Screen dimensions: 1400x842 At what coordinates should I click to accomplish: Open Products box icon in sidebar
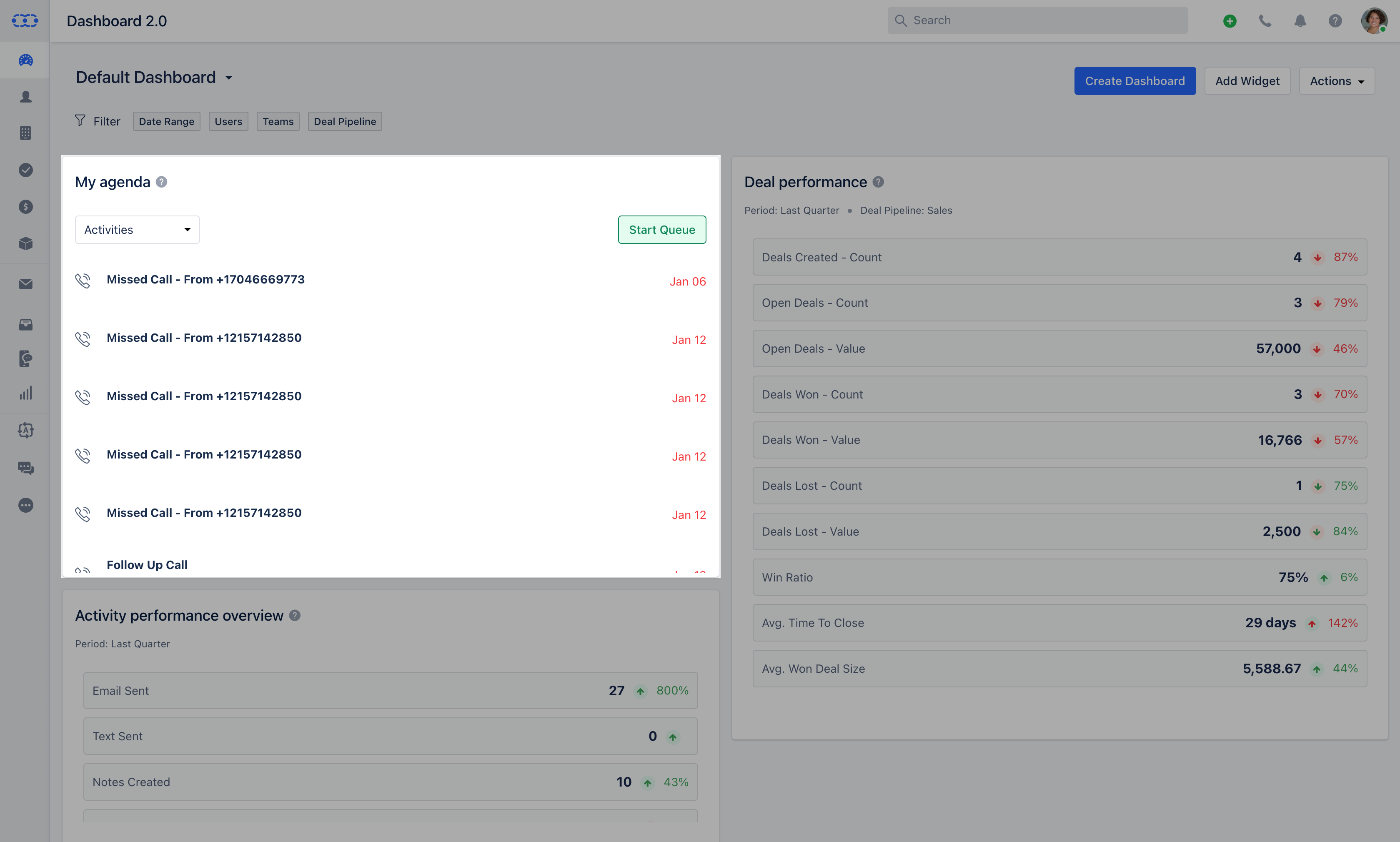[25, 243]
